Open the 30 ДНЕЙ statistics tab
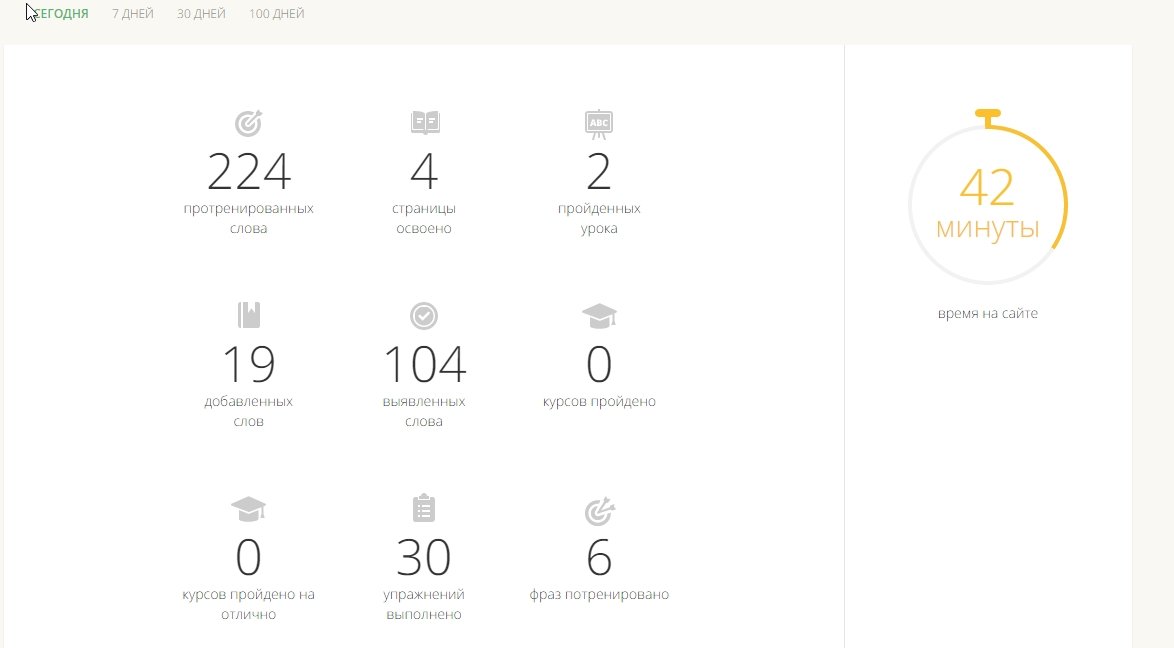The height and width of the screenshot is (648, 1174). [201, 14]
